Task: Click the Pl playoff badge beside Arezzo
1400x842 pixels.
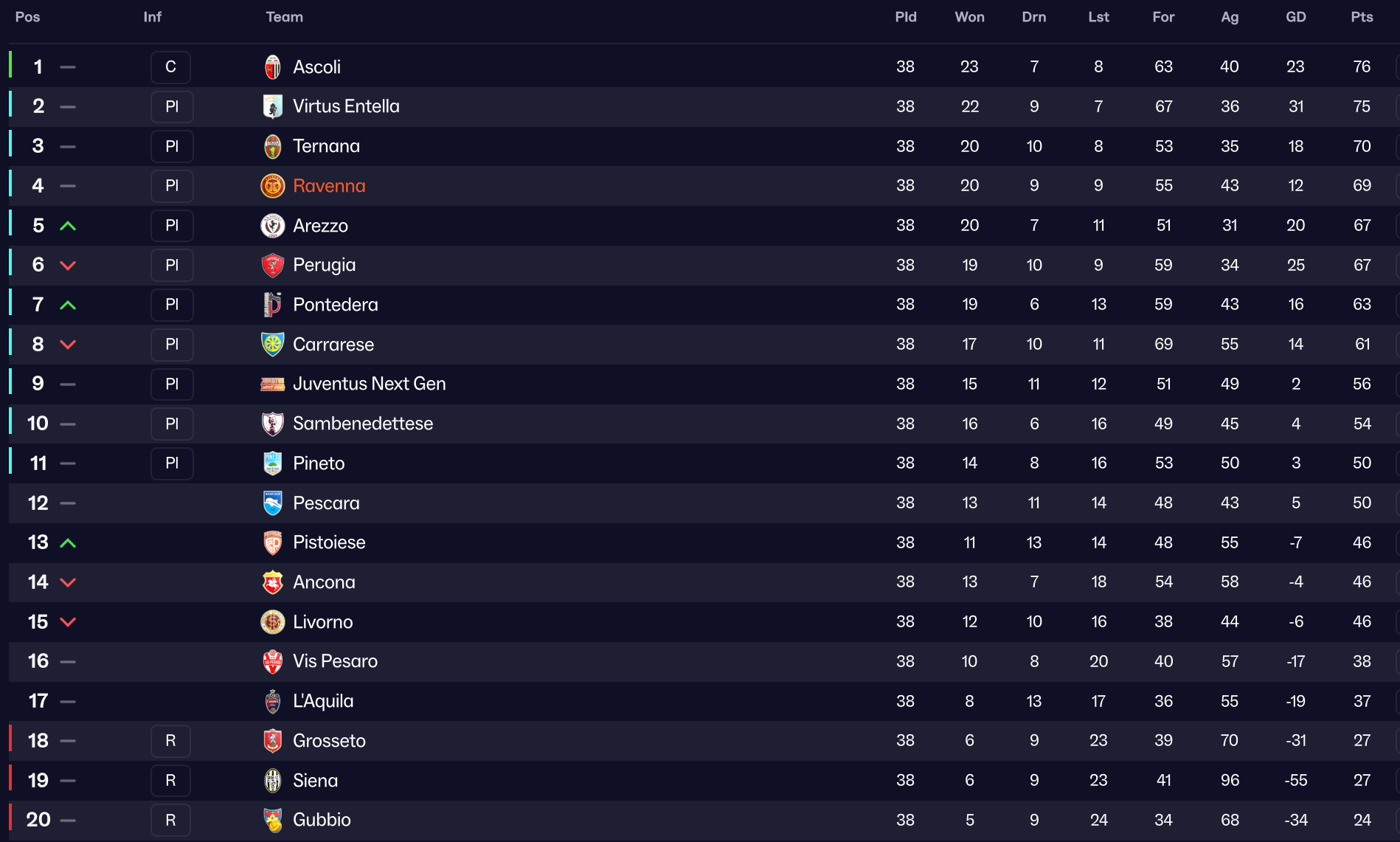Action: coord(172,226)
